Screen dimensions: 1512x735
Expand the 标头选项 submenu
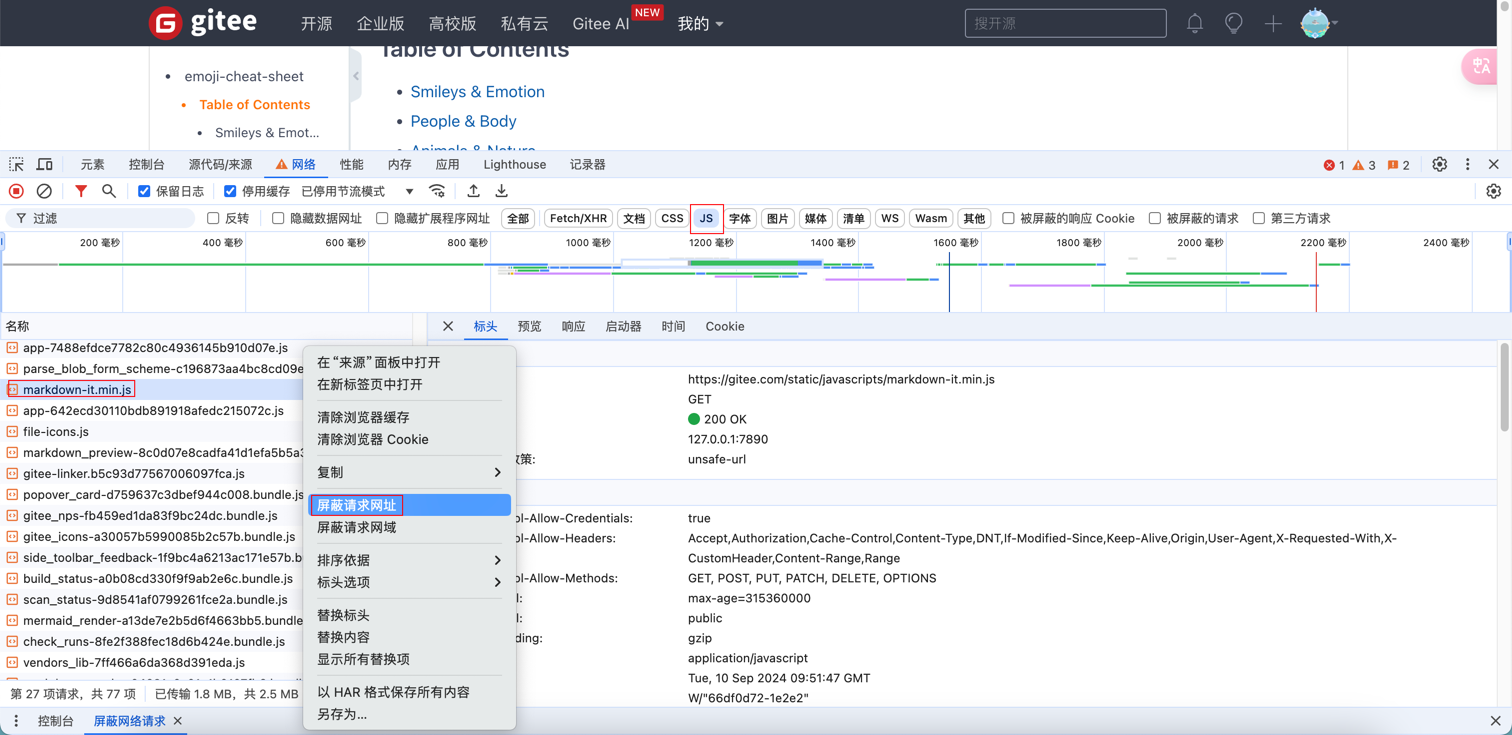point(409,582)
